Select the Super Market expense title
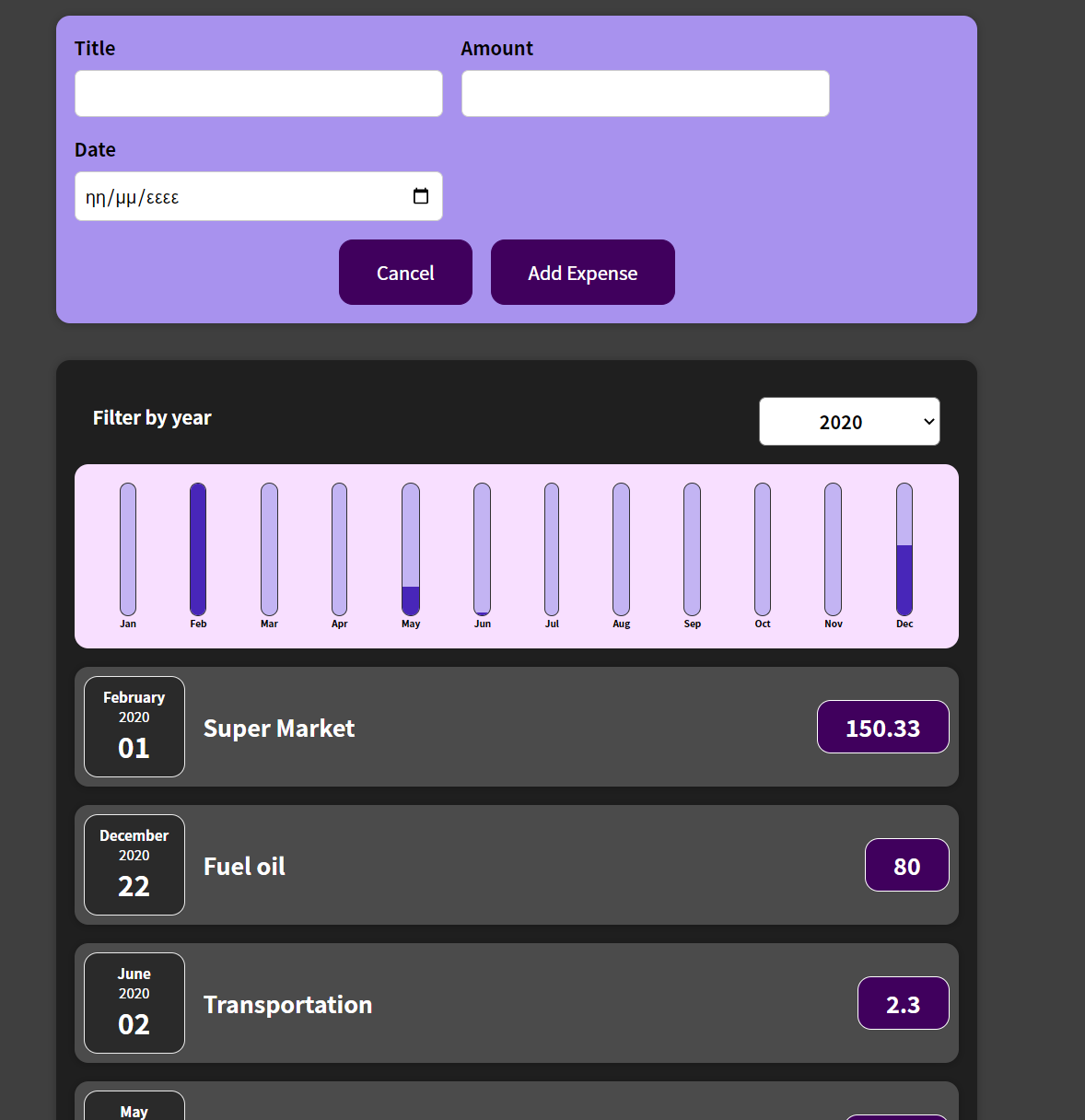1085x1120 pixels. pos(279,729)
